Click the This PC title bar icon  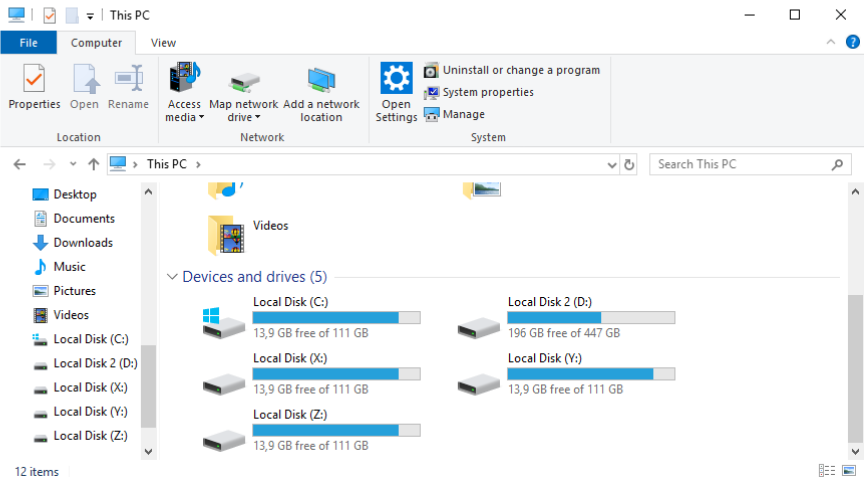pos(17,15)
